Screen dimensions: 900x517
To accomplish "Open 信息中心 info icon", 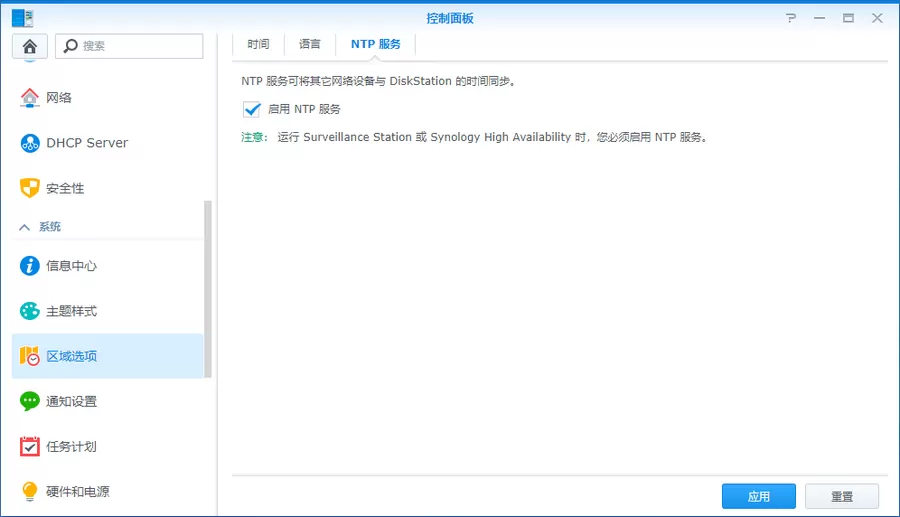I will tap(30, 266).
